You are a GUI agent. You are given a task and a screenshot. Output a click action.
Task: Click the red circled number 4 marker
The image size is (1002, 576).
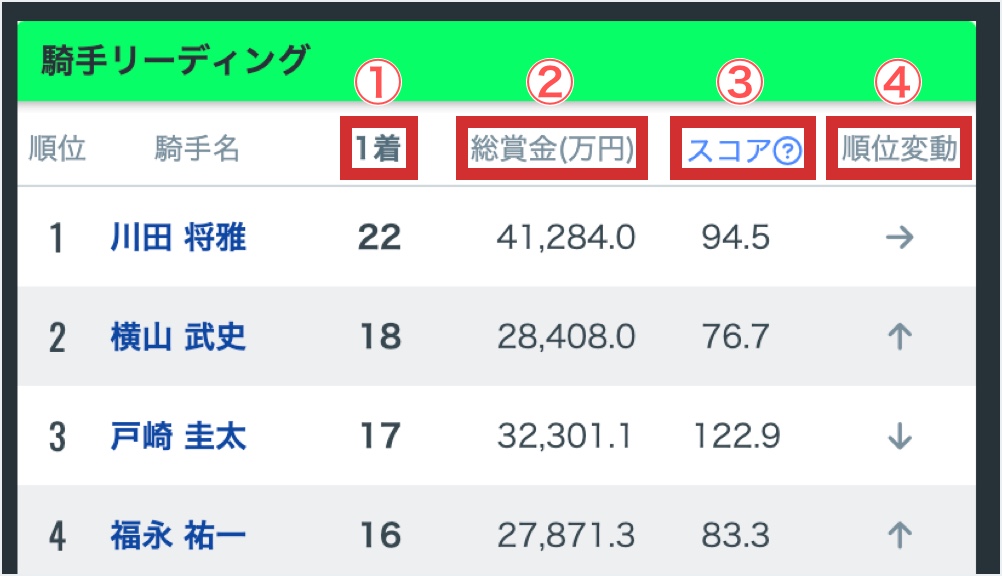pyautogui.click(x=897, y=84)
